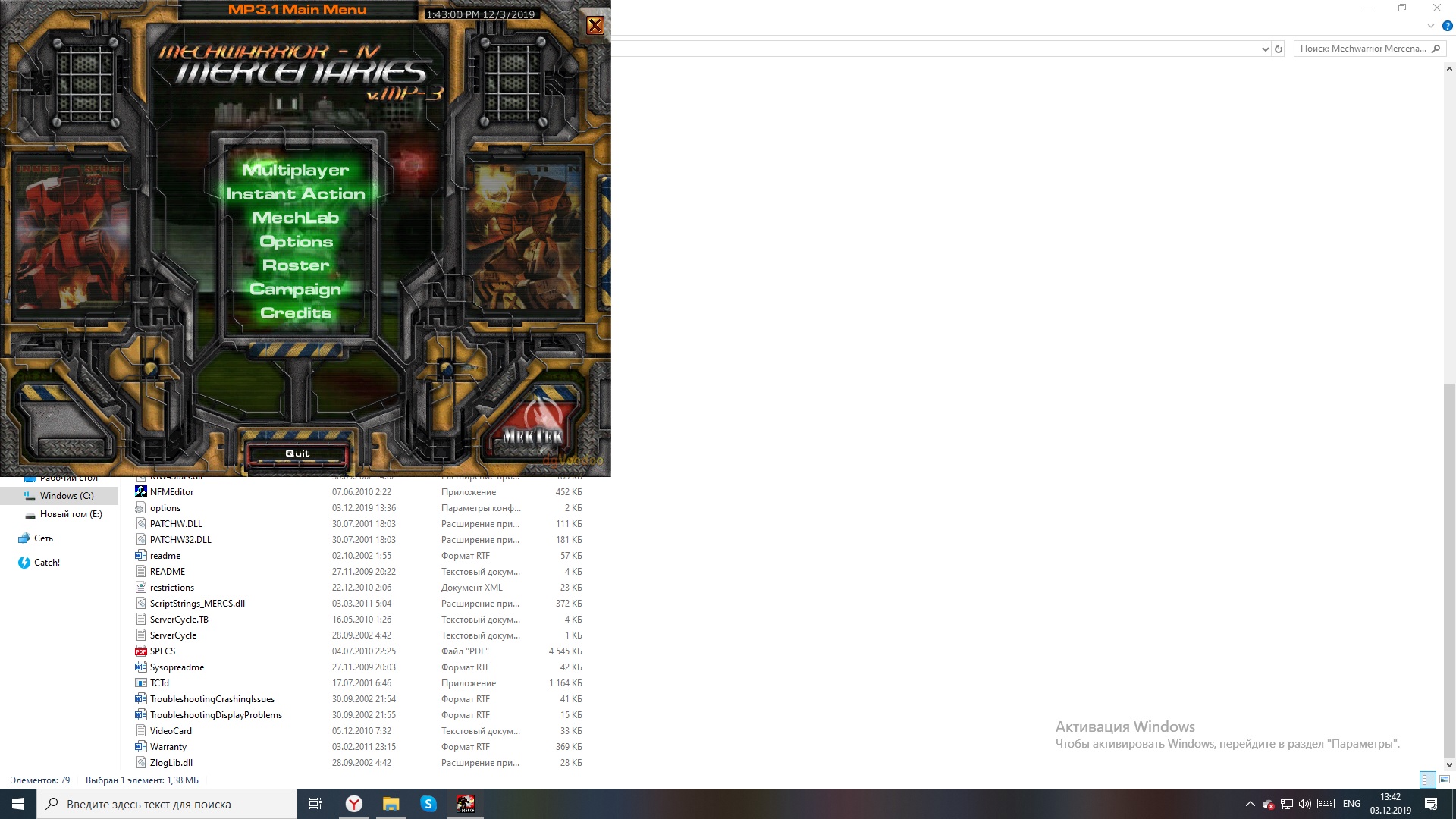This screenshot has width=1456, height=819.
Task: Click the Yandex browser taskbar icon
Action: point(354,804)
